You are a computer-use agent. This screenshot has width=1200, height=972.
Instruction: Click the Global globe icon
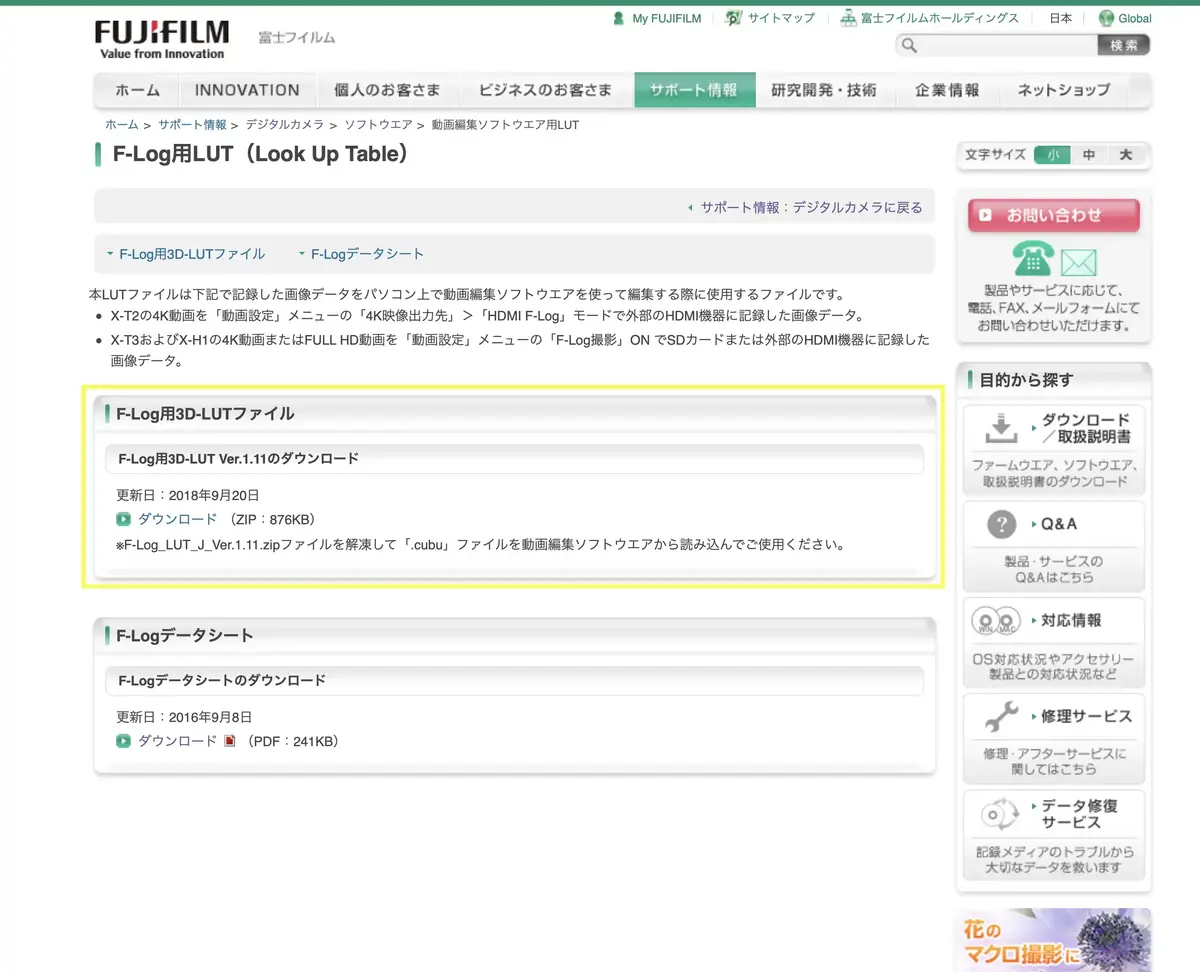point(1106,17)
